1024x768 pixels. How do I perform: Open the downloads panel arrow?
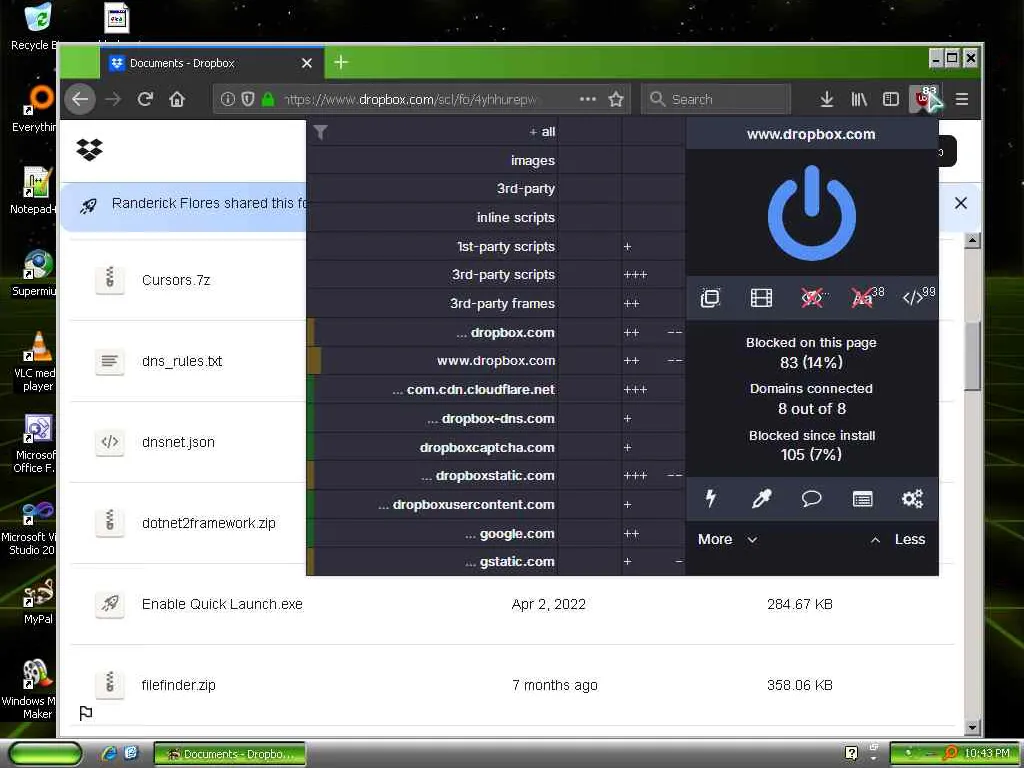click(x=826, y=99)
